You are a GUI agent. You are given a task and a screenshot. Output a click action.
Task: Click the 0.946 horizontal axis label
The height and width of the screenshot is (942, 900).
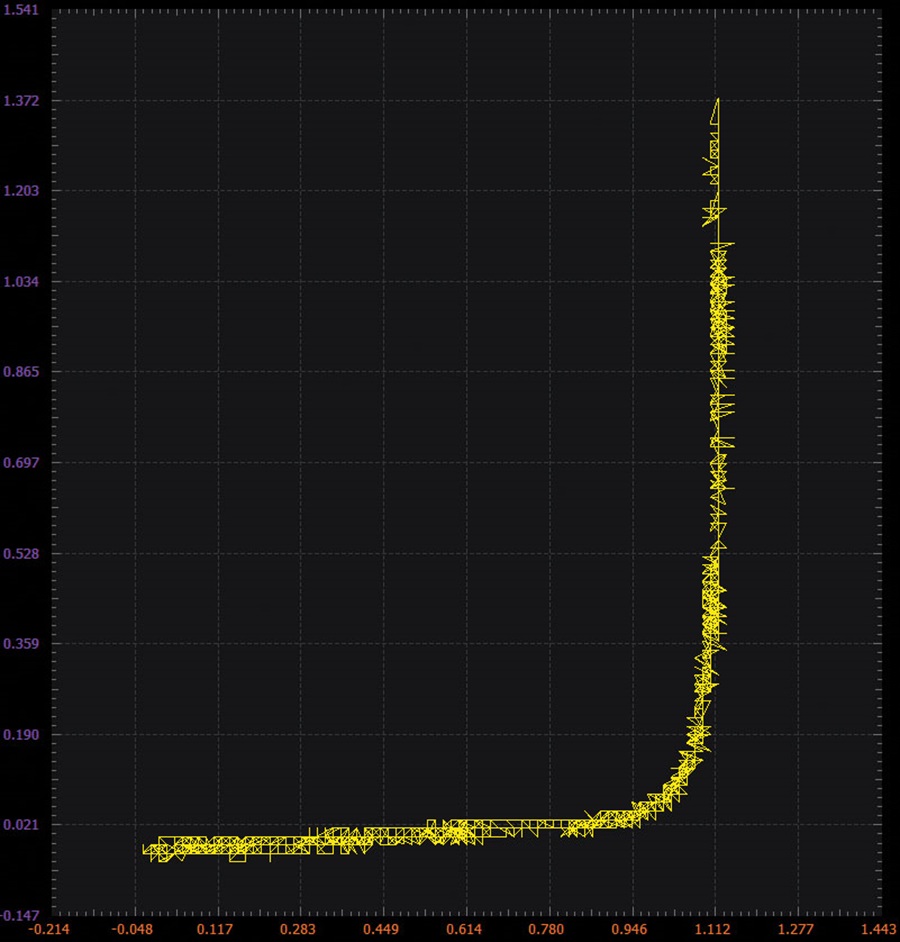(630, 930)
